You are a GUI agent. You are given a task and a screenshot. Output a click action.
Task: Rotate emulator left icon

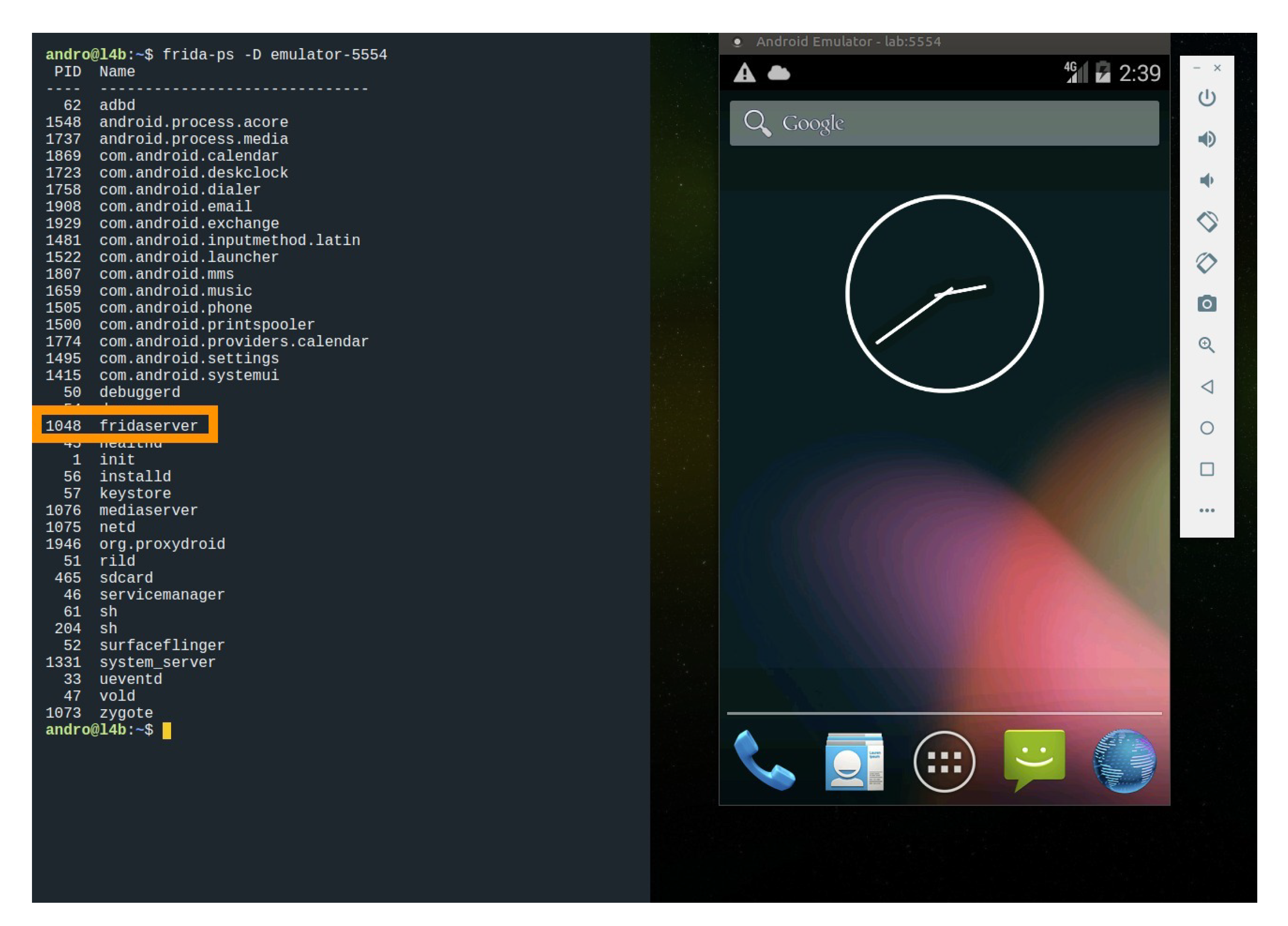1207,221
